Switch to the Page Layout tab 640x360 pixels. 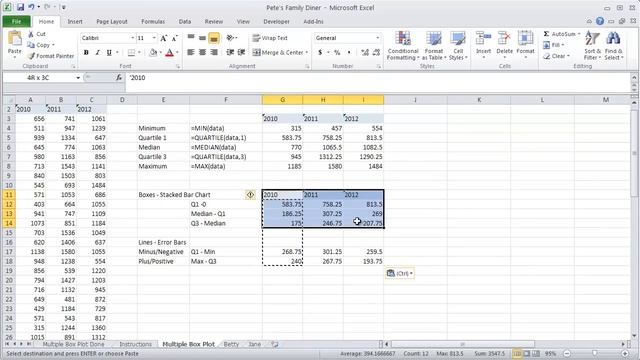pos(112,22)
